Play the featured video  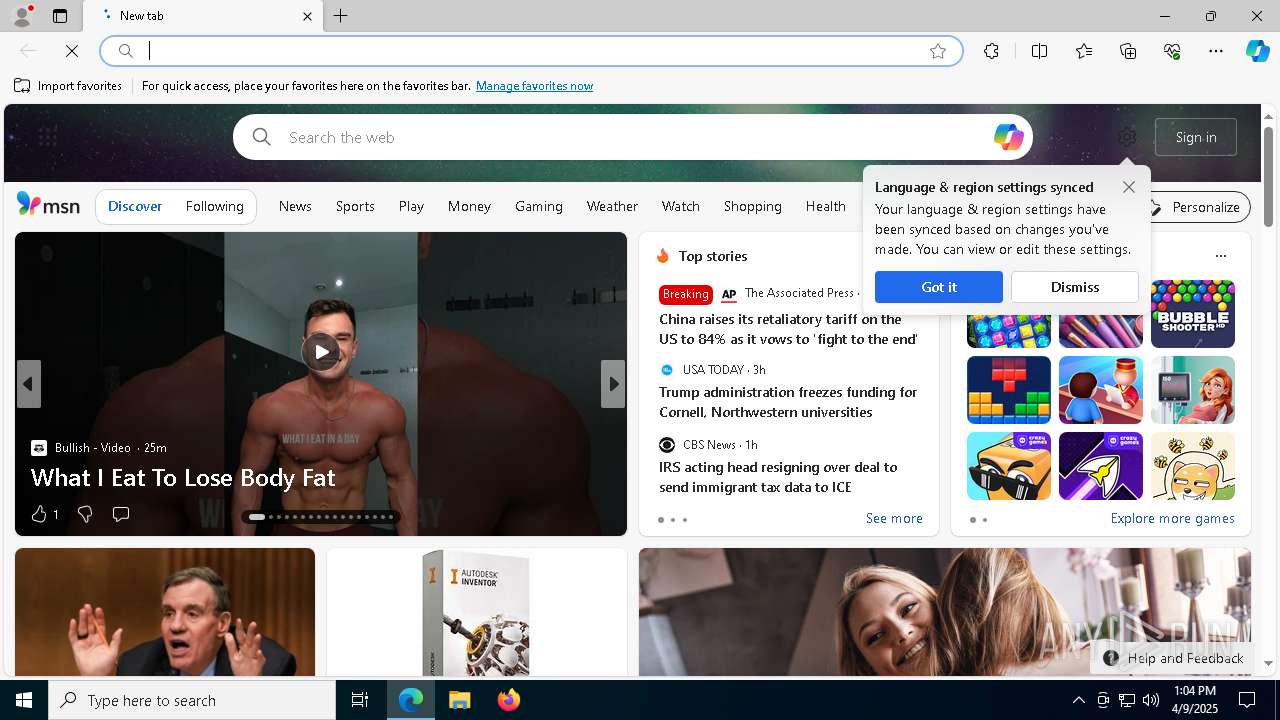321,351
